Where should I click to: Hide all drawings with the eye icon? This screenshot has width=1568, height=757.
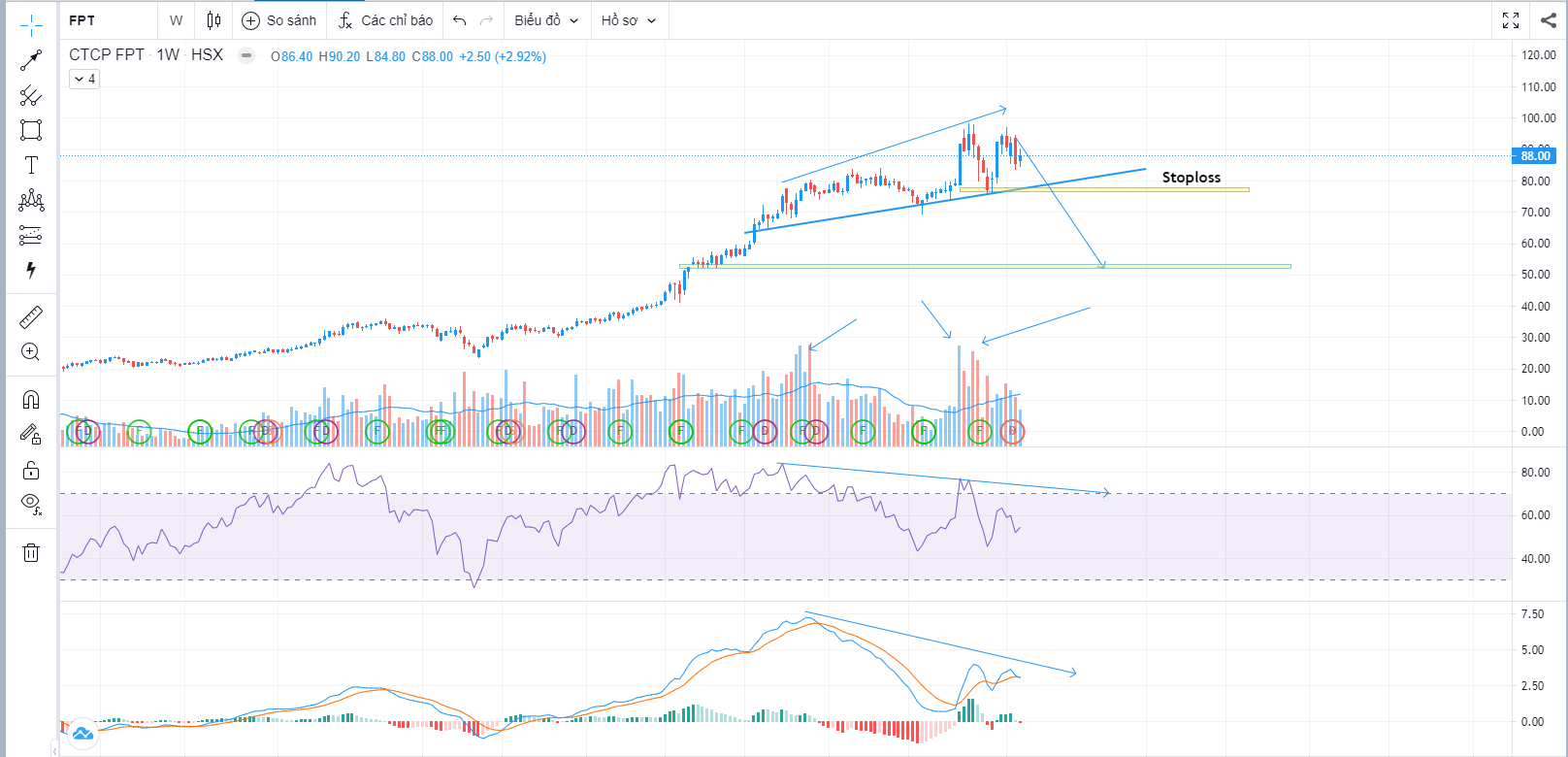tap(31, 504)
